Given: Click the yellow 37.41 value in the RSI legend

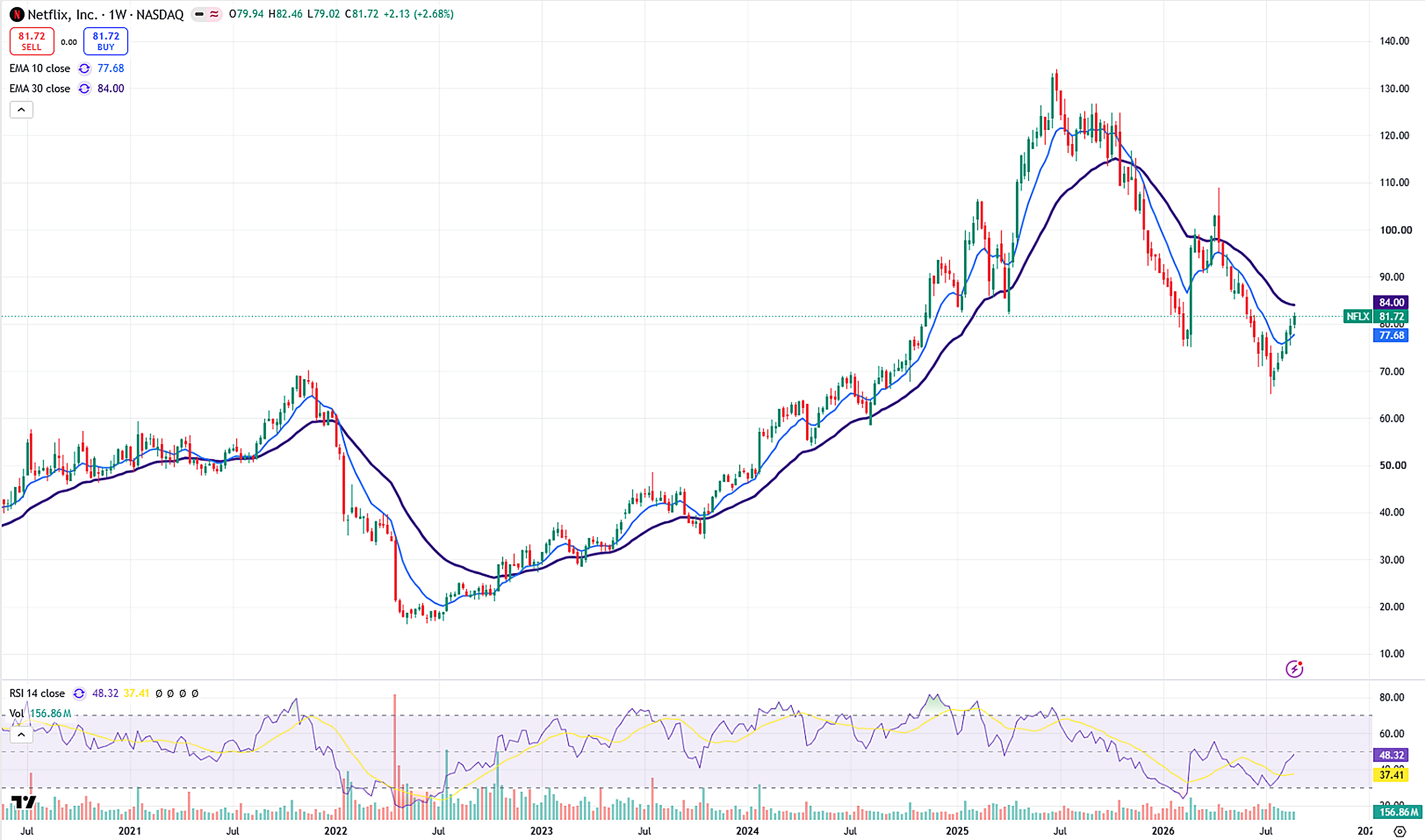Looking at the screenshot, I should tap(137, 693).
